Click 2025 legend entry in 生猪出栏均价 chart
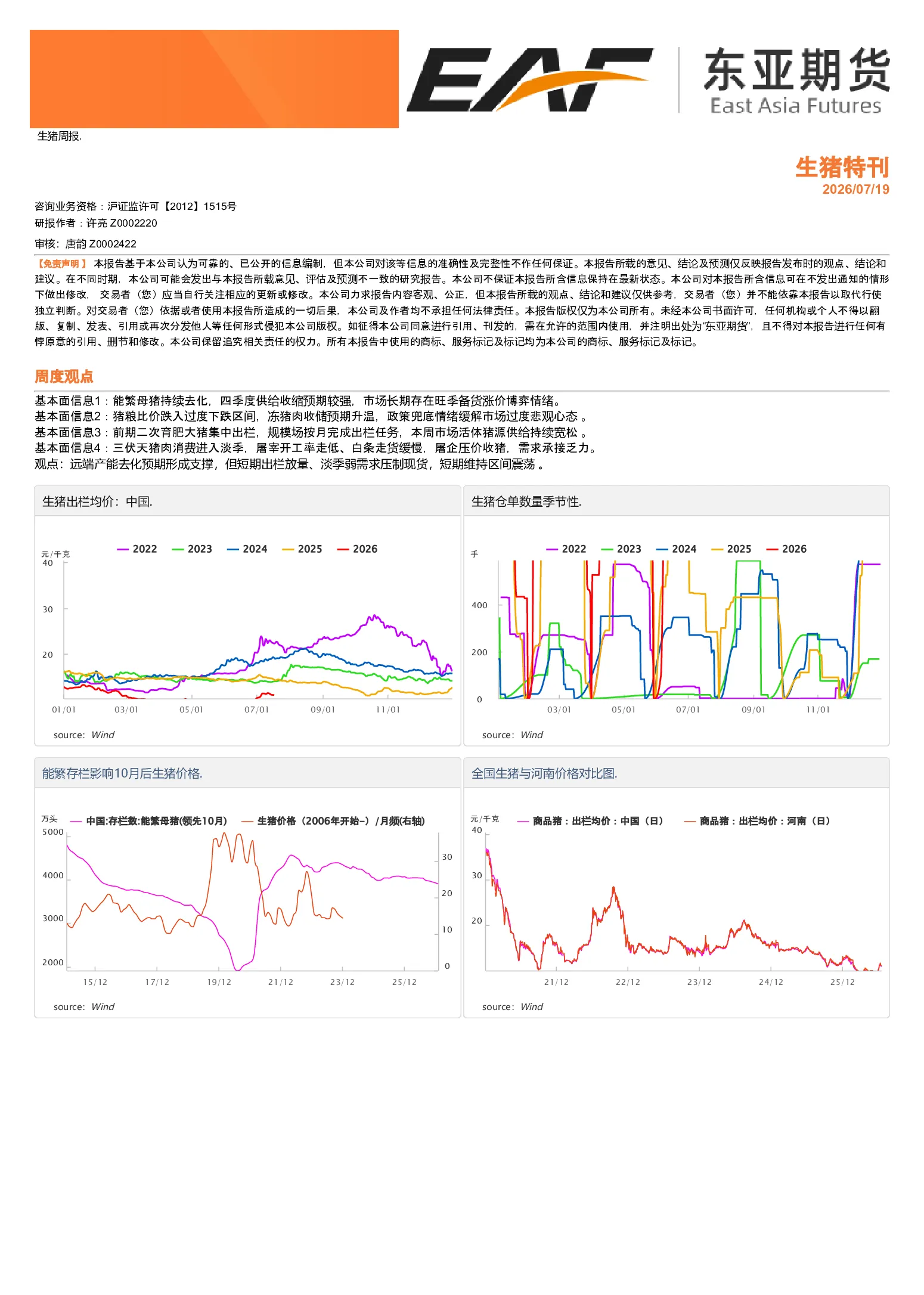The width and height of the screenshot is (924, 1295). click(x=302, y=549)
